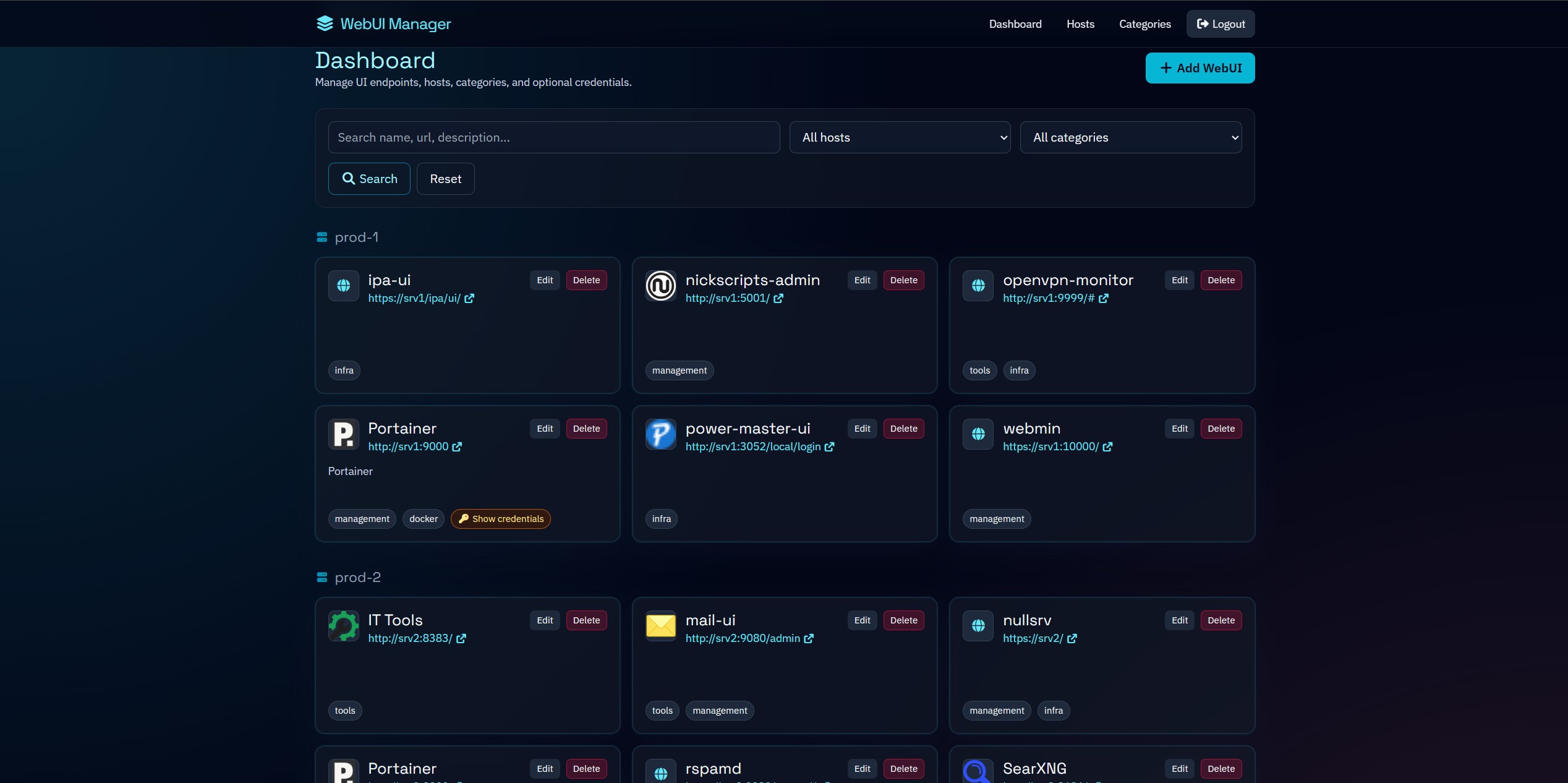Edit the openvpn-monitor entry

pos(1180,280)
